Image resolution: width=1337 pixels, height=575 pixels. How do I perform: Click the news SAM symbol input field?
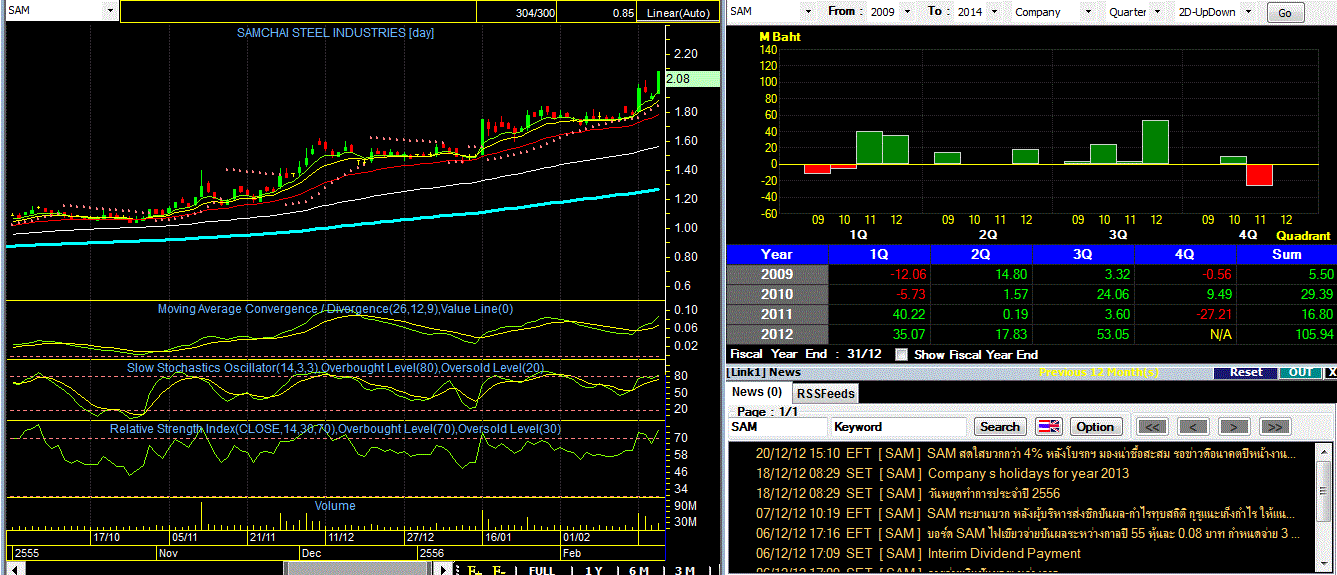click(778, 427)
